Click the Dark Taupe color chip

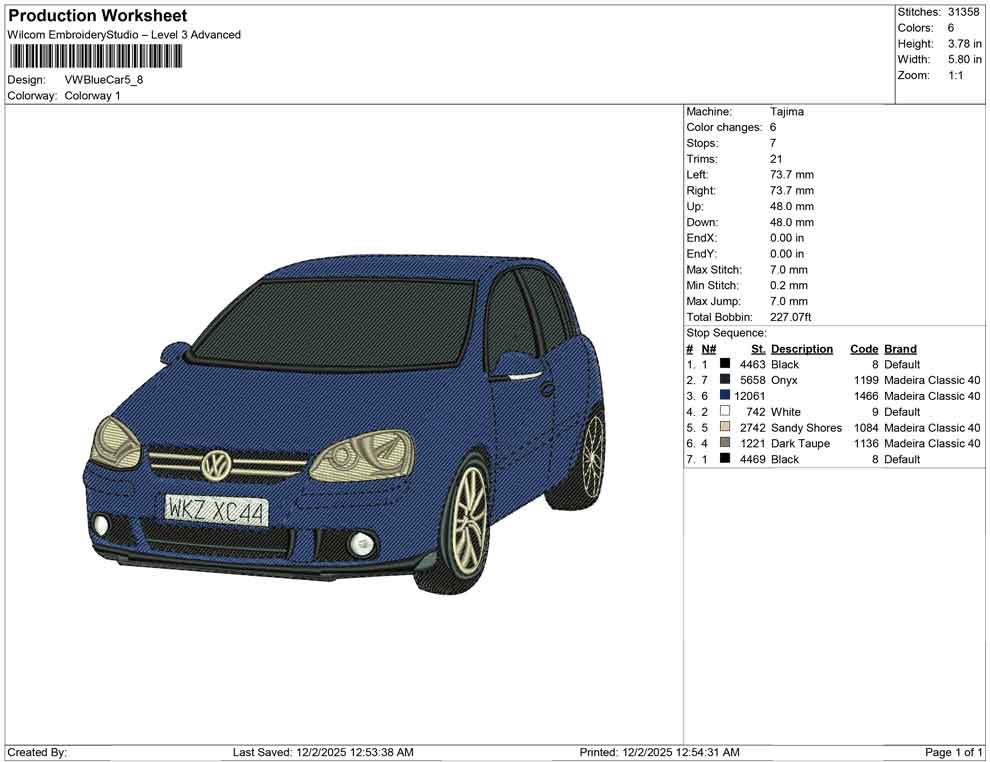[x=724, y=443]
